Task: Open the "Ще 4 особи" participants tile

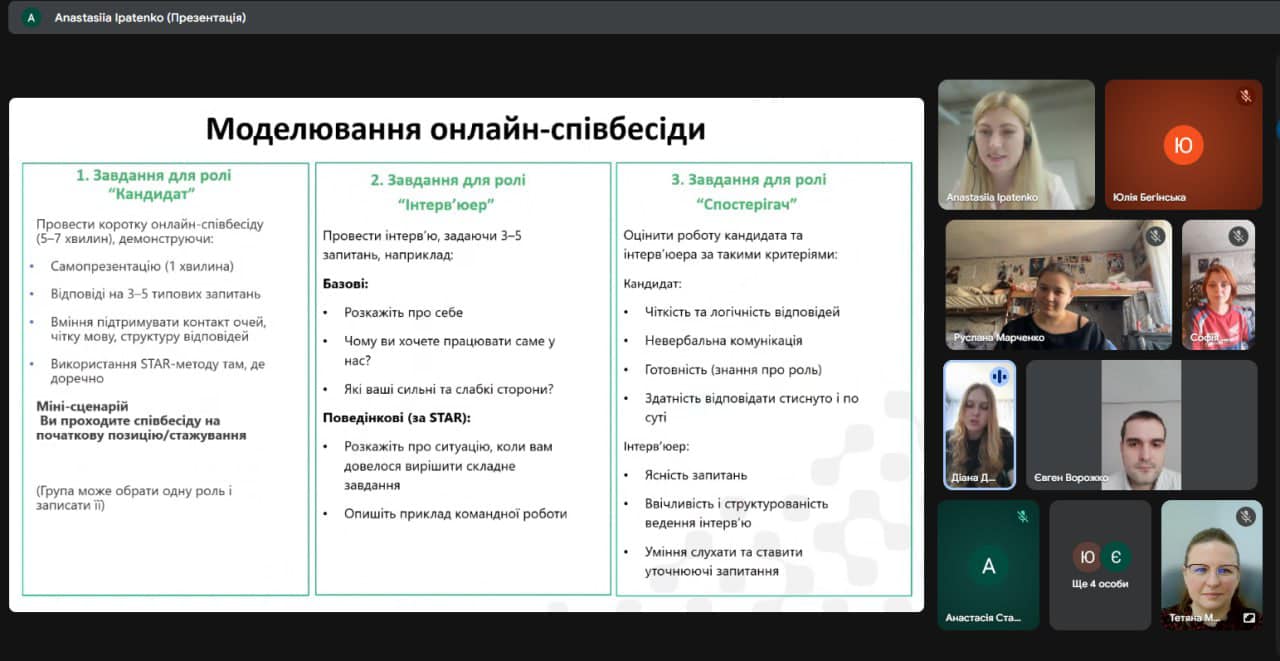Action: (x=1100, y=565)
